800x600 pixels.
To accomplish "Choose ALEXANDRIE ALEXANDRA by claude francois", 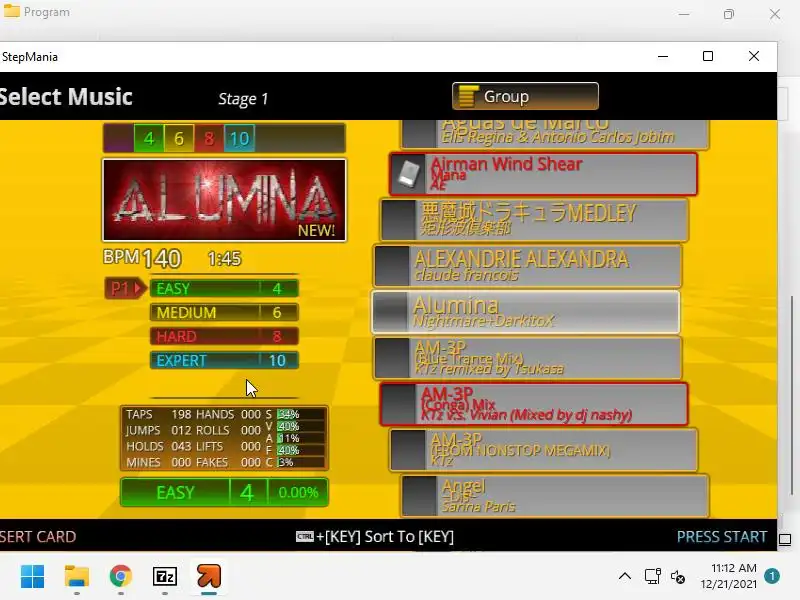I will pos(528,266).
